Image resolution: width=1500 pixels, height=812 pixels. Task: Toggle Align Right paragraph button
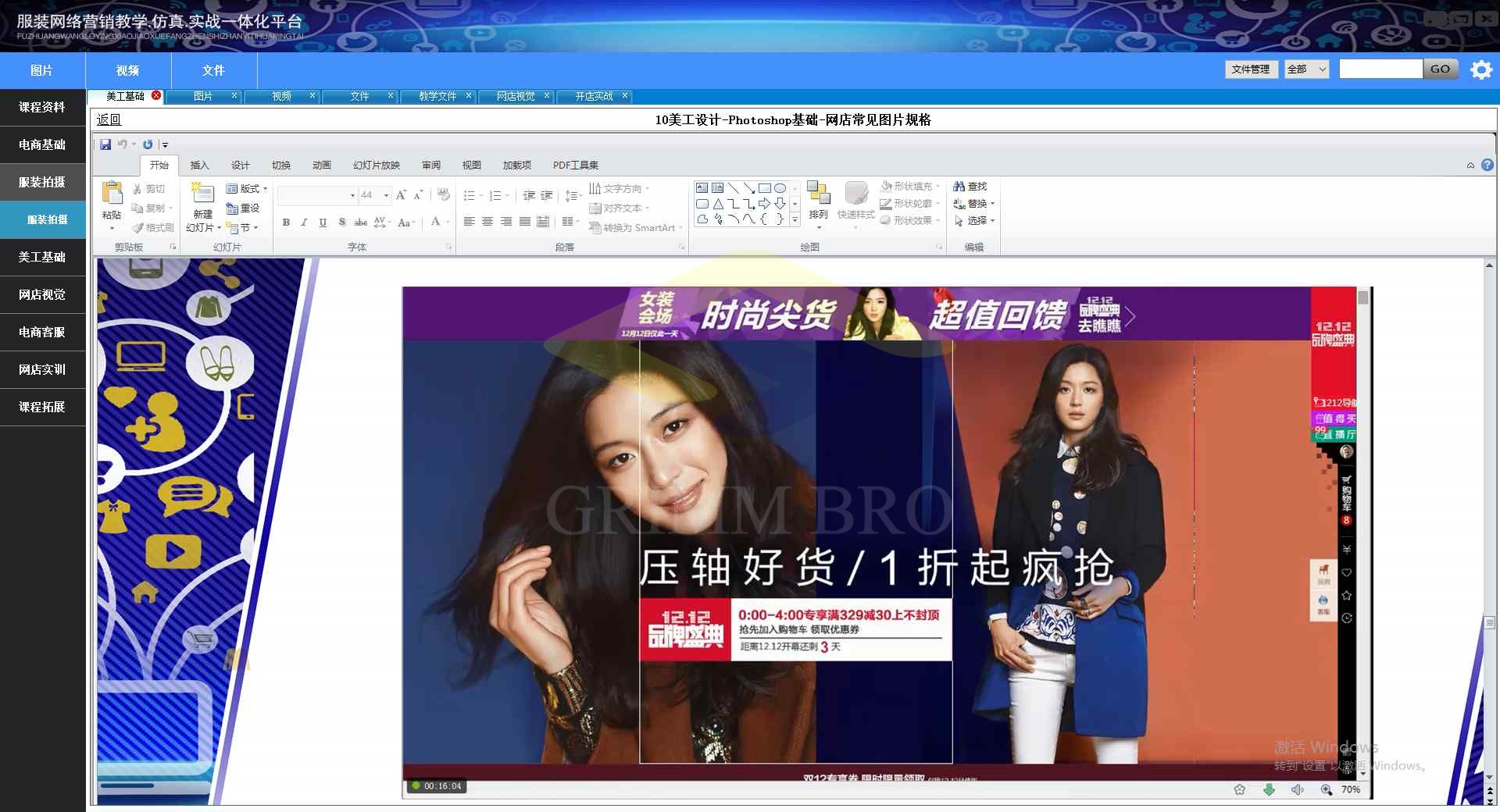pos(506,222)
